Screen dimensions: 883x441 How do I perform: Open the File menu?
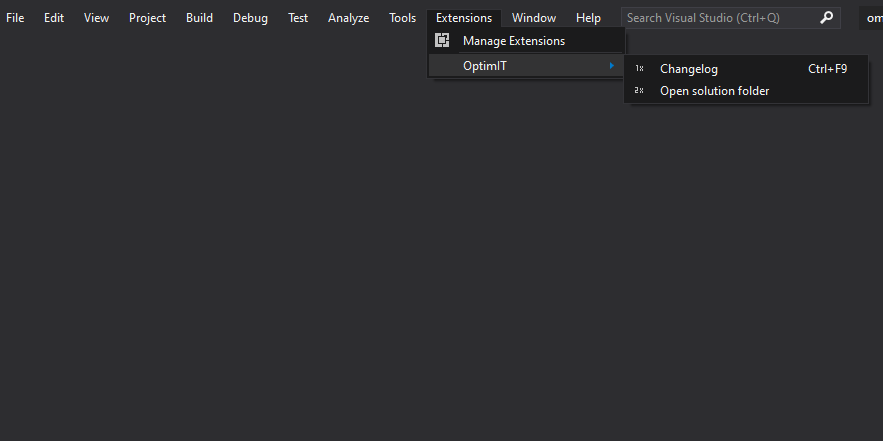pos(15,18)
